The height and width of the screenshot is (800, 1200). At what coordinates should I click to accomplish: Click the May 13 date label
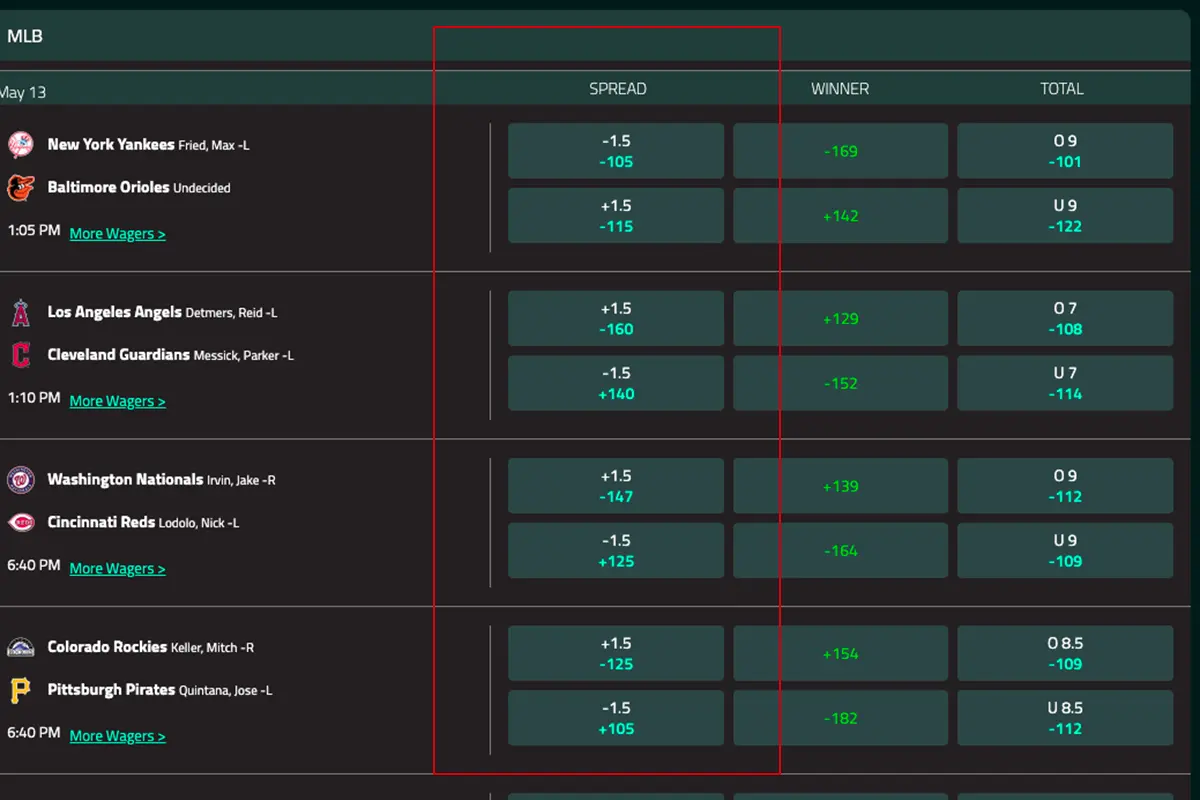click(x=22, y=92)
